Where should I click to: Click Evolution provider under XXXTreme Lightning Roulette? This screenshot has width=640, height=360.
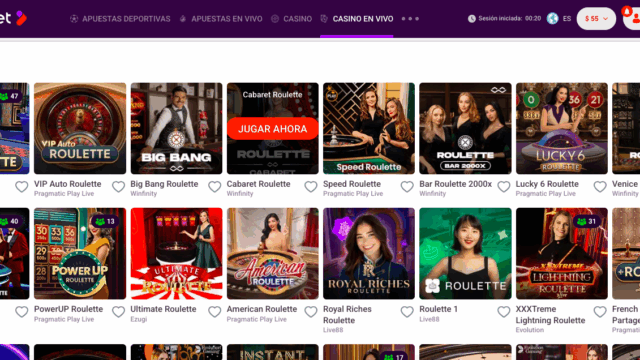[529, 330]
